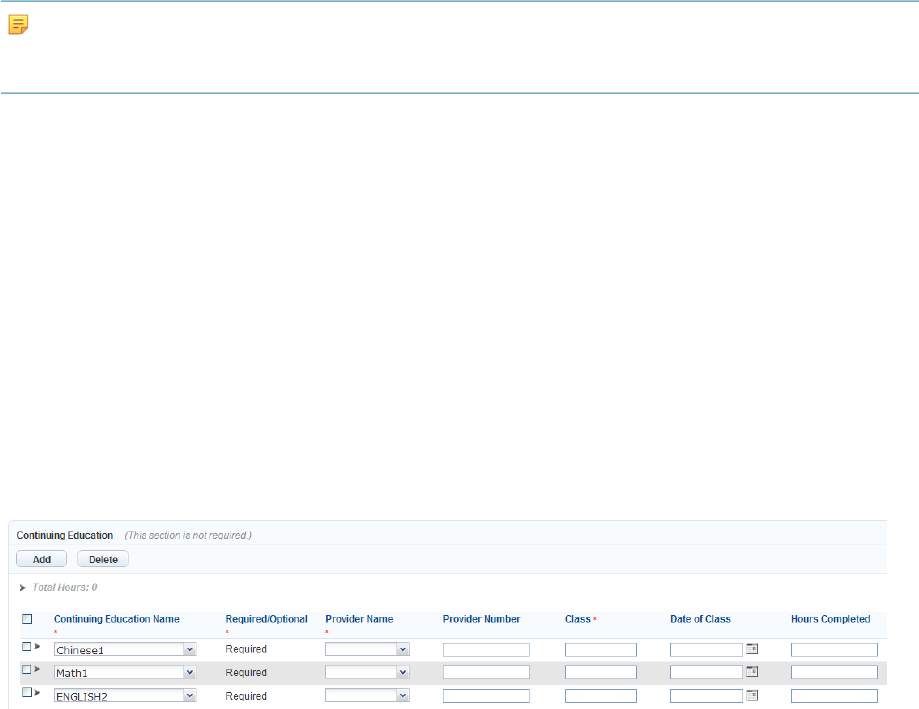This screenshot has height=709, width=919.
Task: Sort by Continuing Education Name header
Action: click(x=117, y=619)
